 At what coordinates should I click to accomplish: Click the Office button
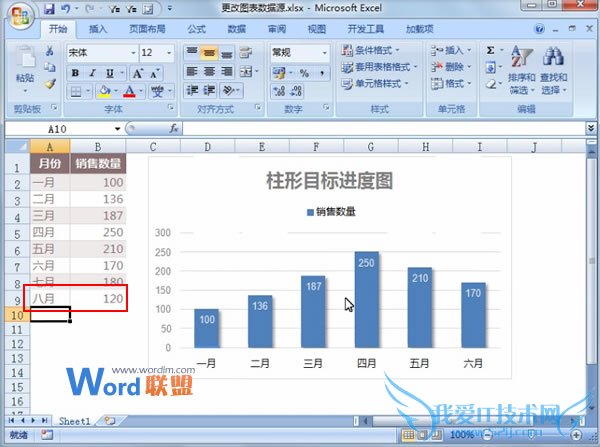point(21,16)
